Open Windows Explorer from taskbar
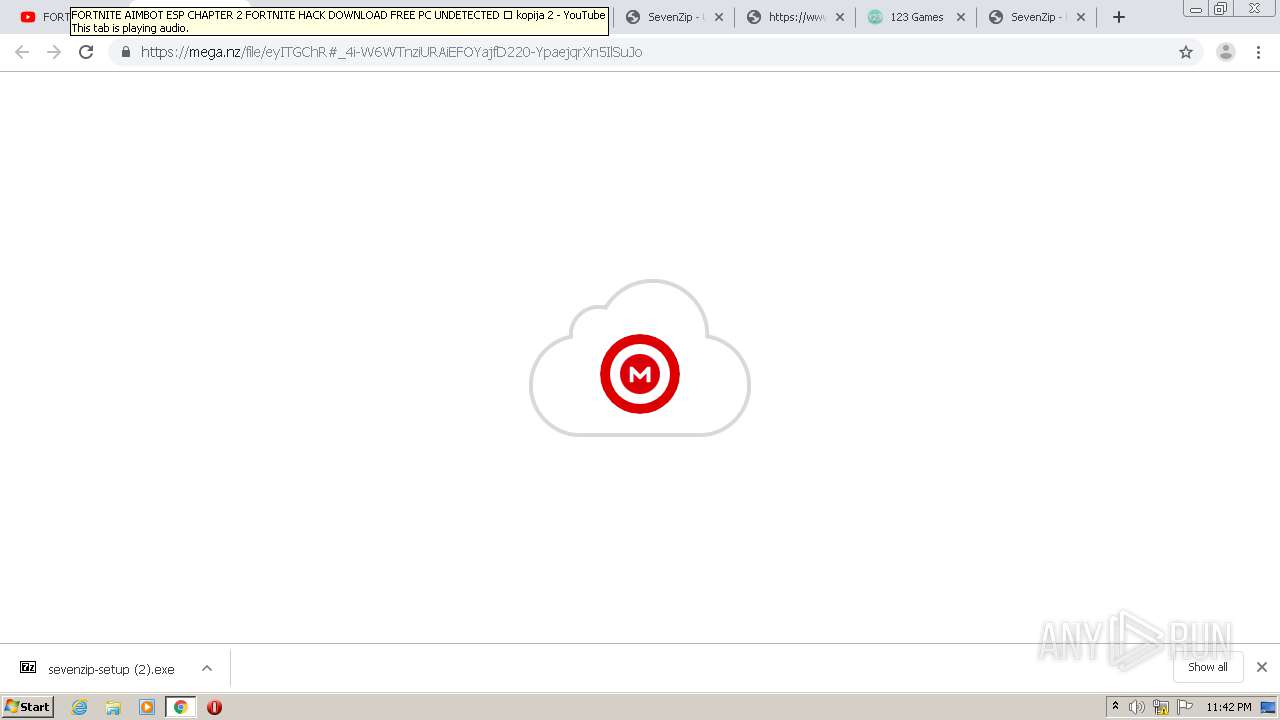 pyautogui.click(x=113, y=707)
